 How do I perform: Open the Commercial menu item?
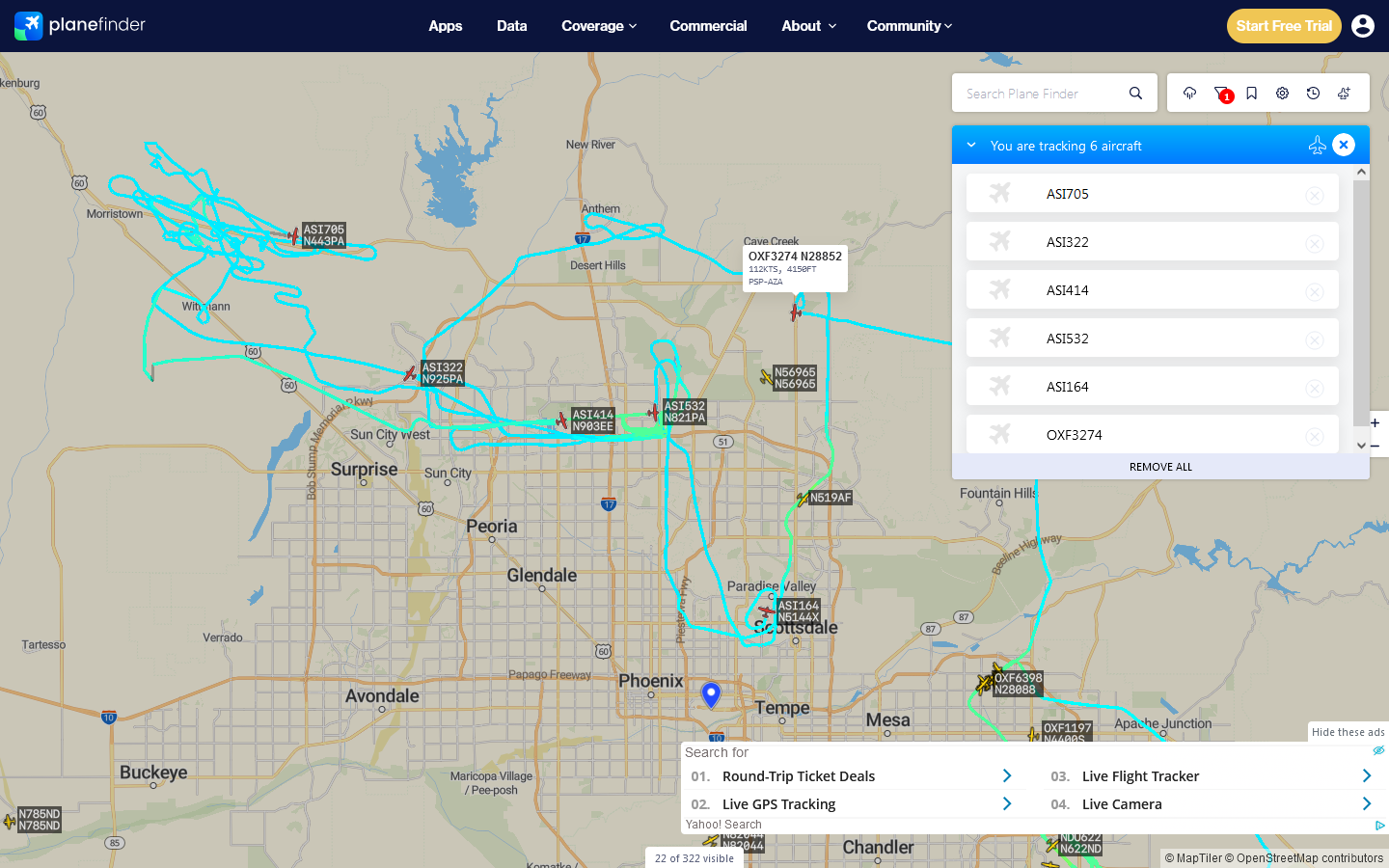click(708, 26)
